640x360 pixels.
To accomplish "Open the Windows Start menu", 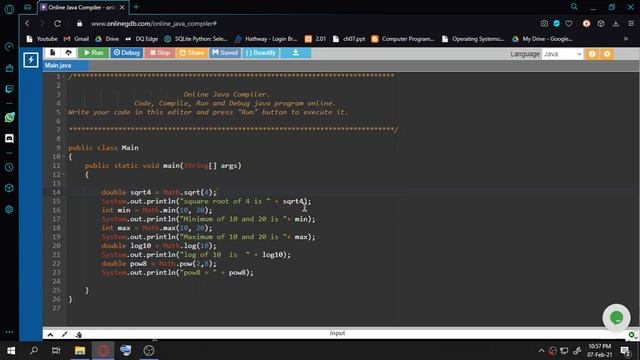I will (x=11, y=350).
